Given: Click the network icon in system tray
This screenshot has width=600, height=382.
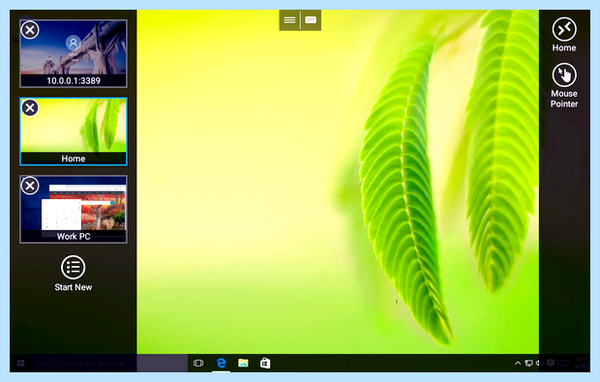Looking at the screenshot, I should click(x=529, y=363).
